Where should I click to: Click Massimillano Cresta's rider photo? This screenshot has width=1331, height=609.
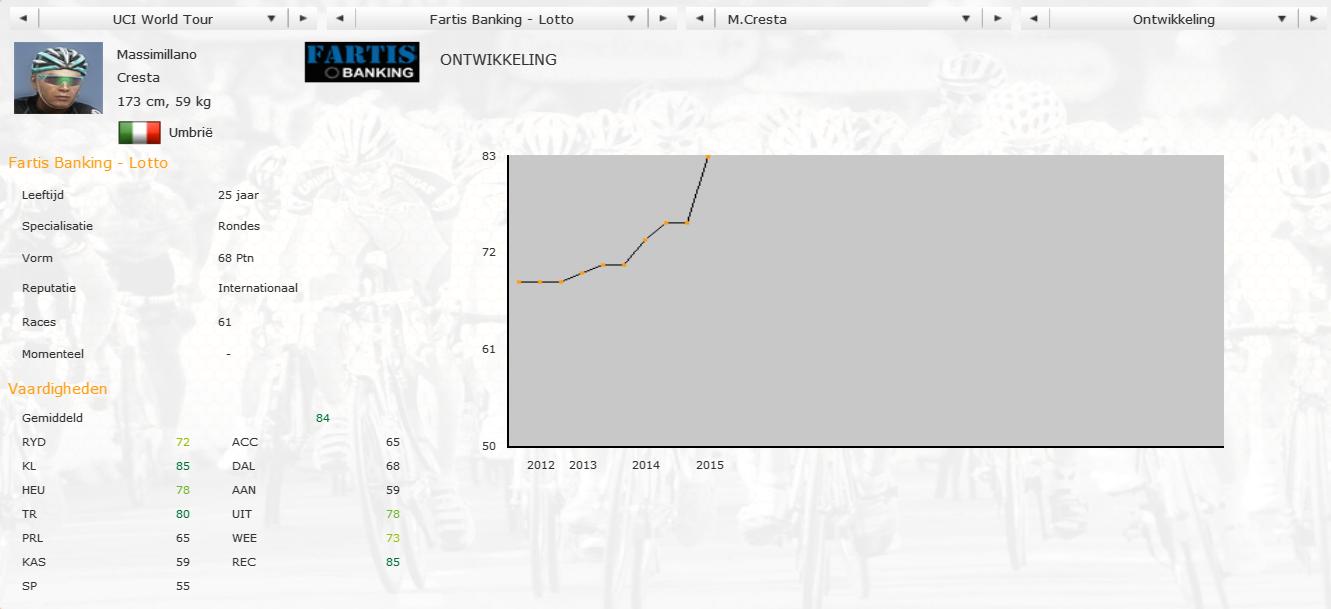point(58,78)
